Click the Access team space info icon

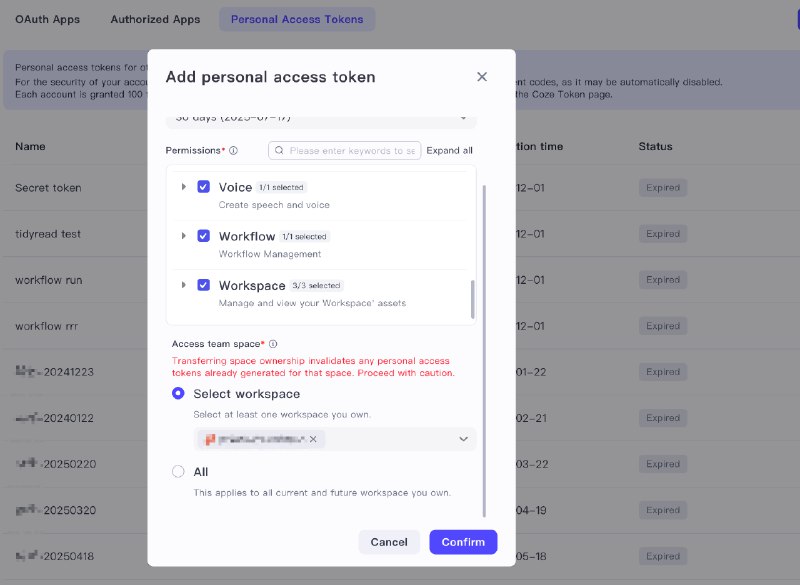(x=273, y=344)
